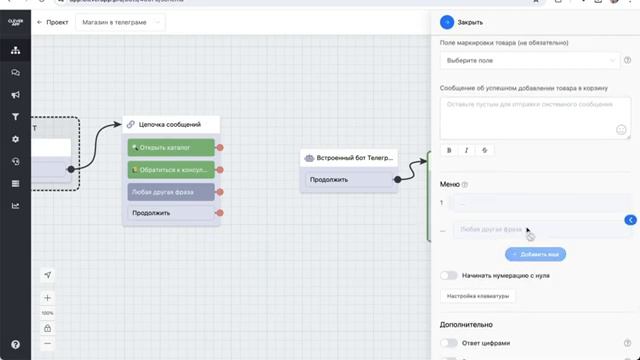Open the analytics chart icon in sidebar
The image size is (640, 360).
[x=16, y=206]
